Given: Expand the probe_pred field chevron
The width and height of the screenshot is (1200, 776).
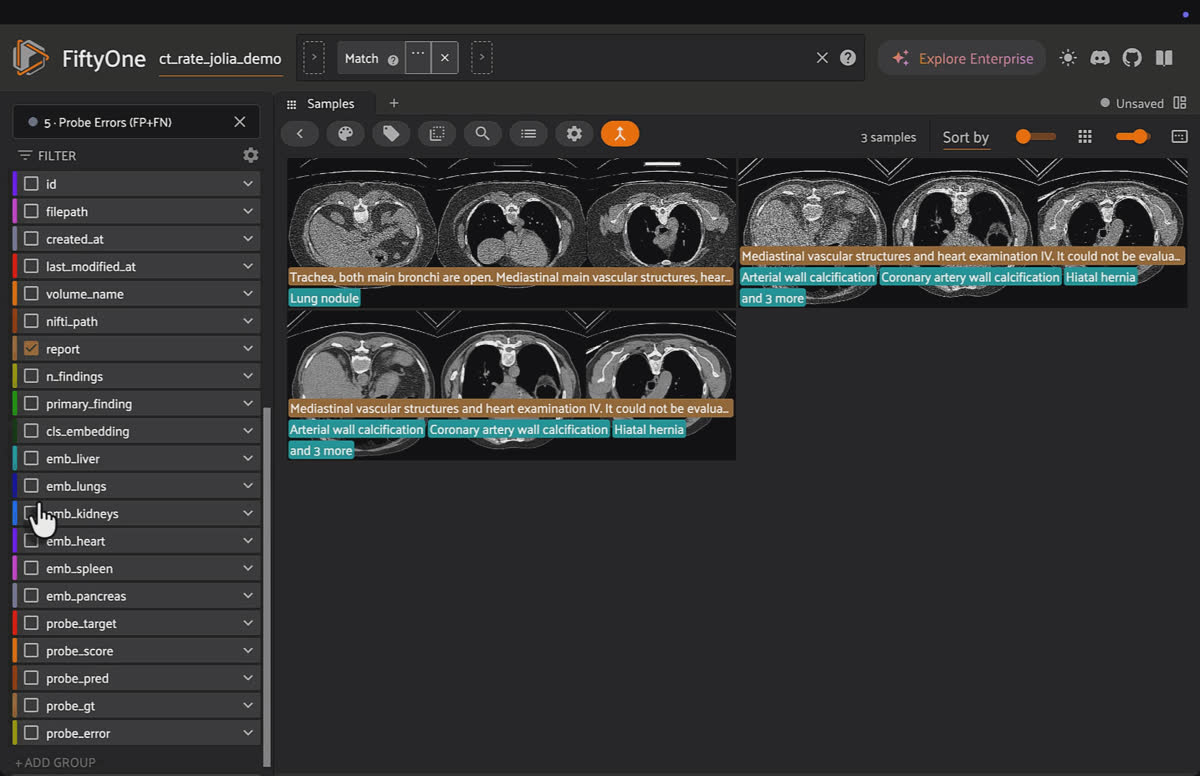Looking at the screenshot, I should click(x=248, y=678).
